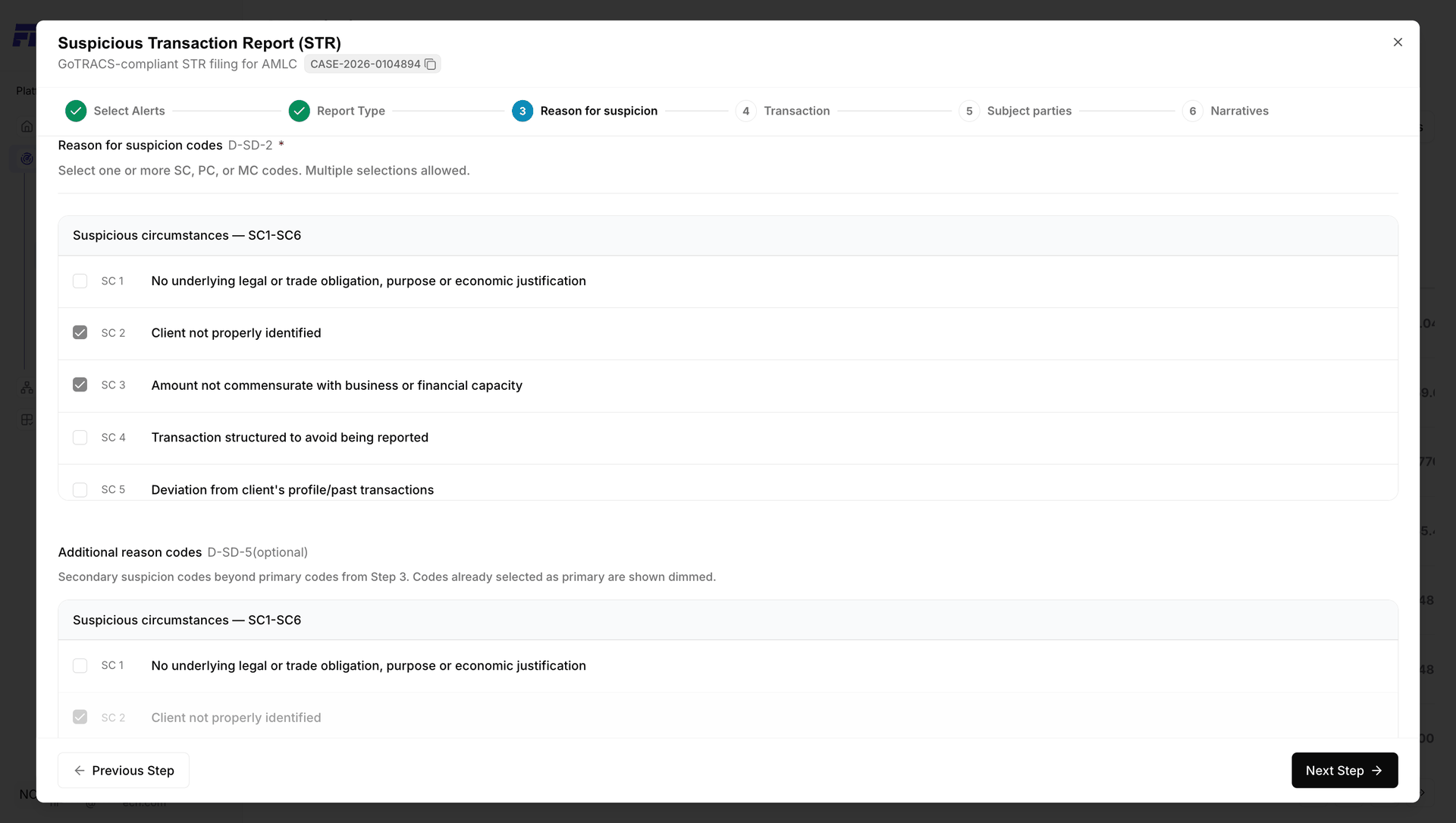This screenshot has height=823, width=1456.
Task: Click the step 4 circle icon
Action: tap(746, 111)
